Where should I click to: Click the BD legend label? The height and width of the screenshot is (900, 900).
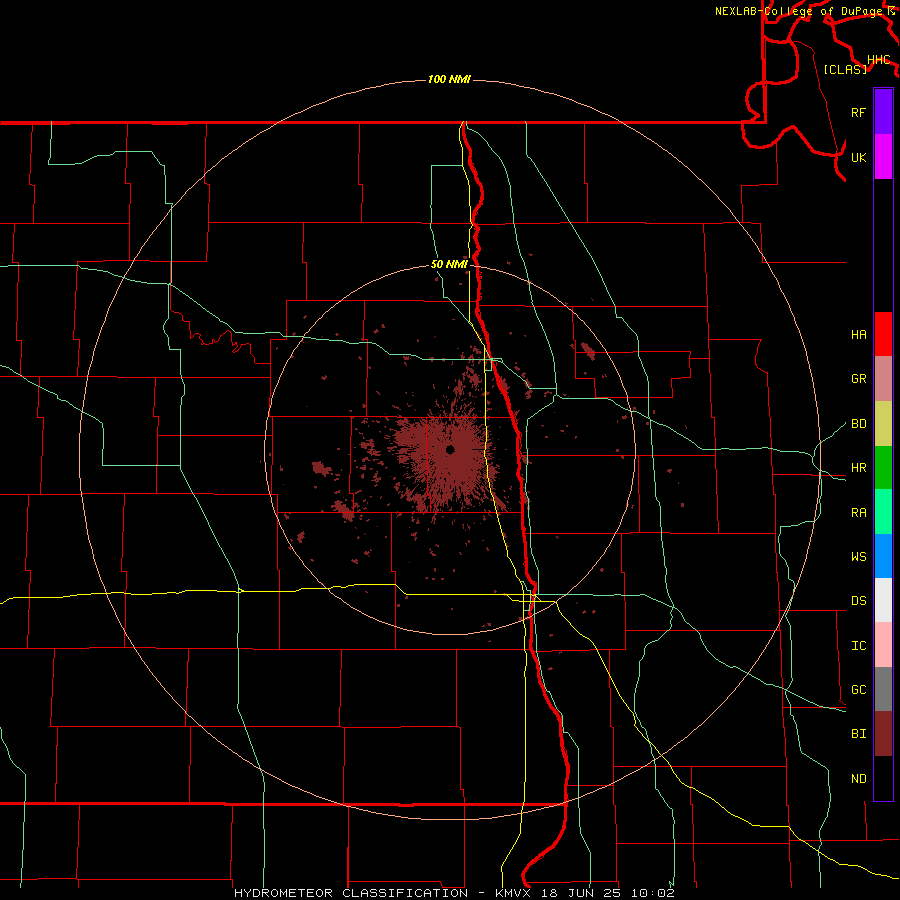858,424
